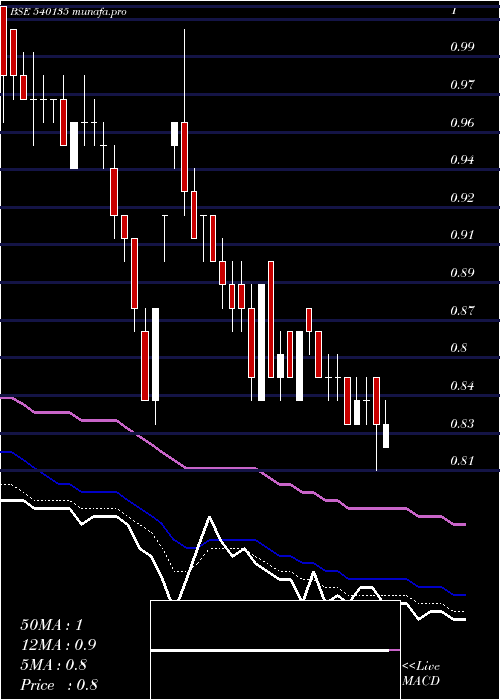Click inside the MACD indicator box
The height and width of the screenshot is (700, 500).
(275, 650)
